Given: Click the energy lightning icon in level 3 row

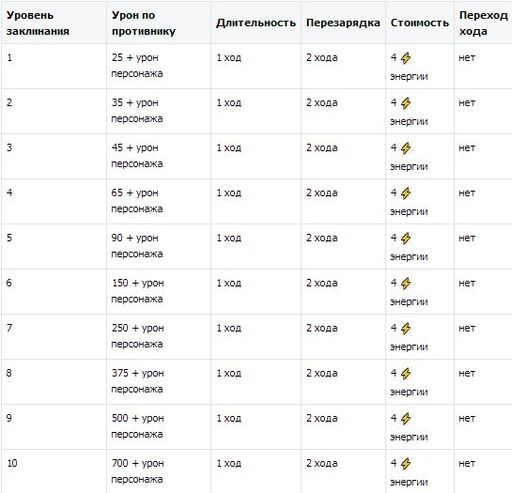Looking at the screenshot, I should coord(406,148).
